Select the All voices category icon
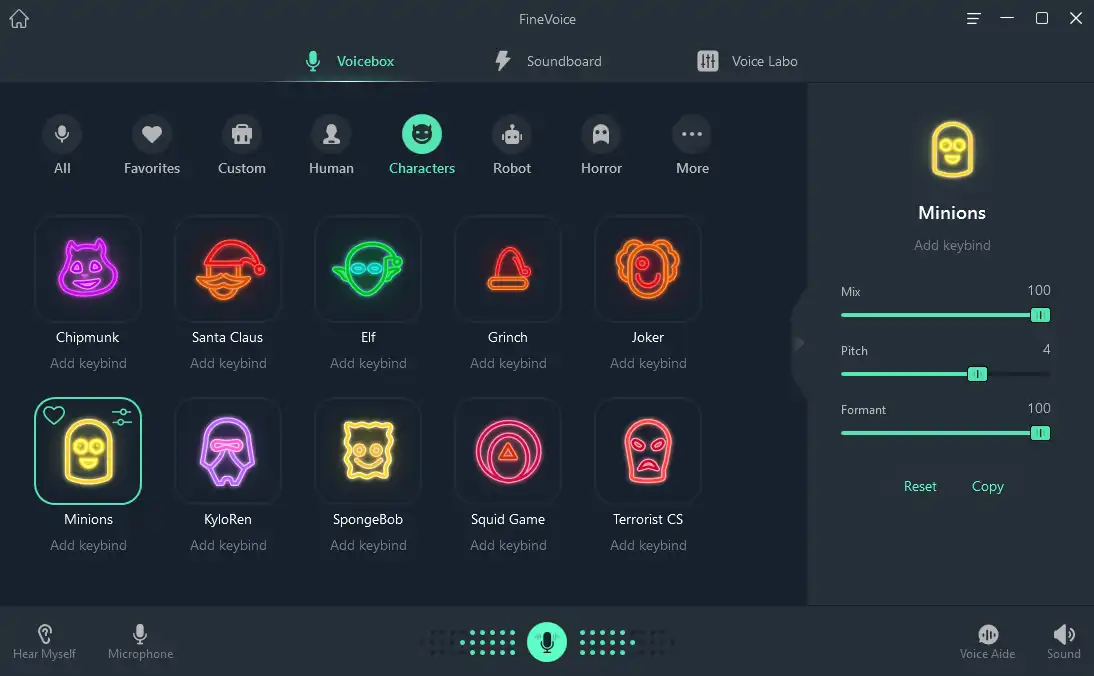This screenshot has width=1094, height=676. tap(62, 134)
